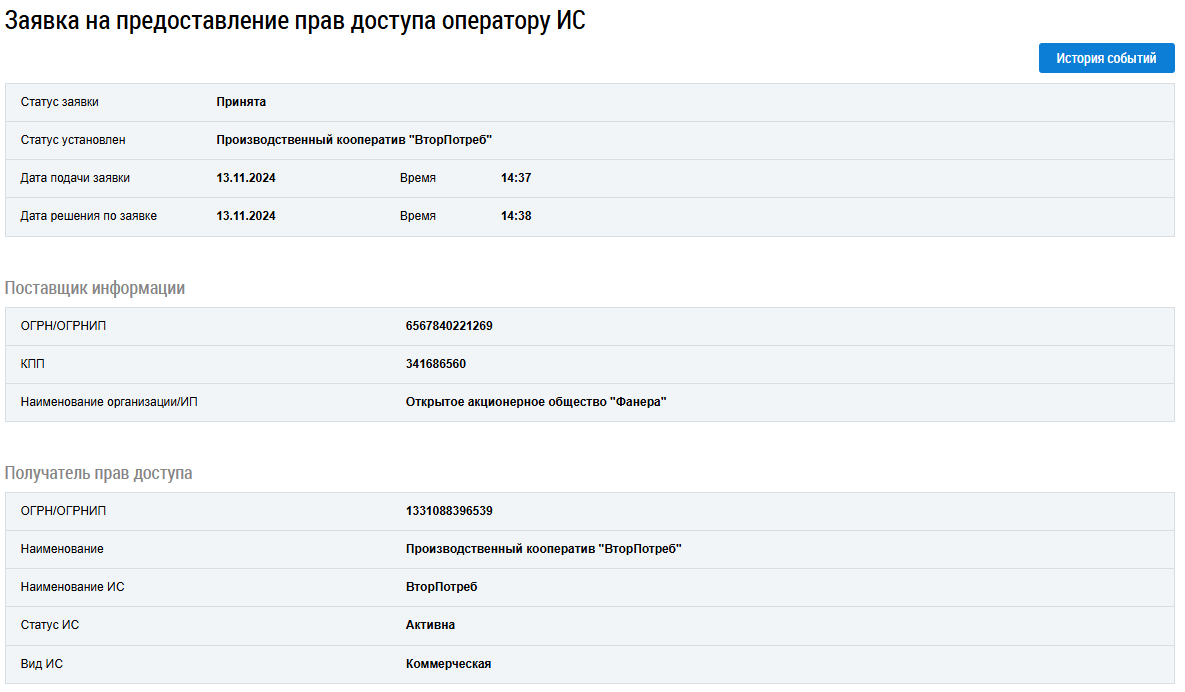Open the История событий event history
Screen dimensions: 1185x692
coord(1106,59)
